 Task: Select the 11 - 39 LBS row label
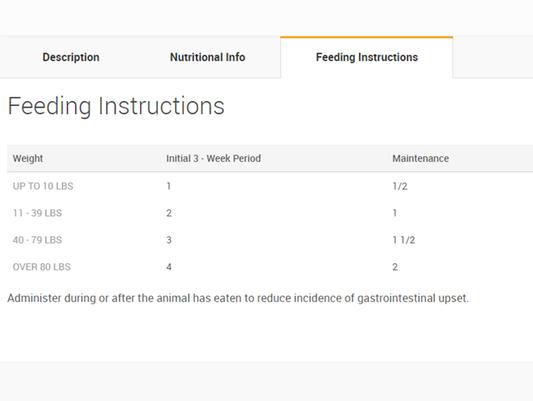point(37,213)
